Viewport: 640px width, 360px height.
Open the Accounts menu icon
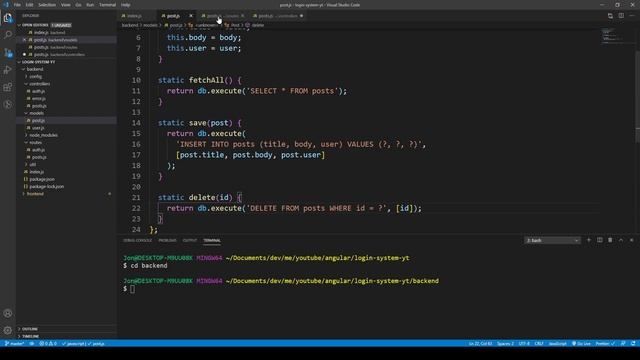(x=8, y=313)
